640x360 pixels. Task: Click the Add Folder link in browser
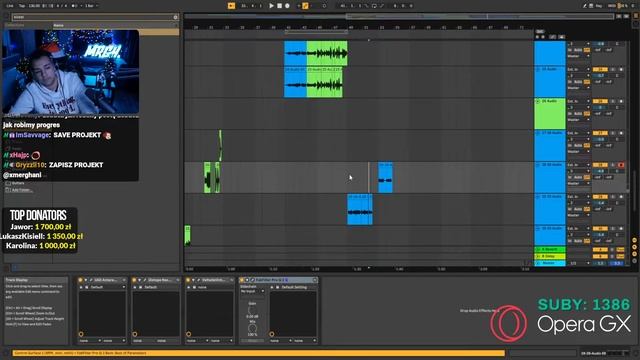[21, 190]
